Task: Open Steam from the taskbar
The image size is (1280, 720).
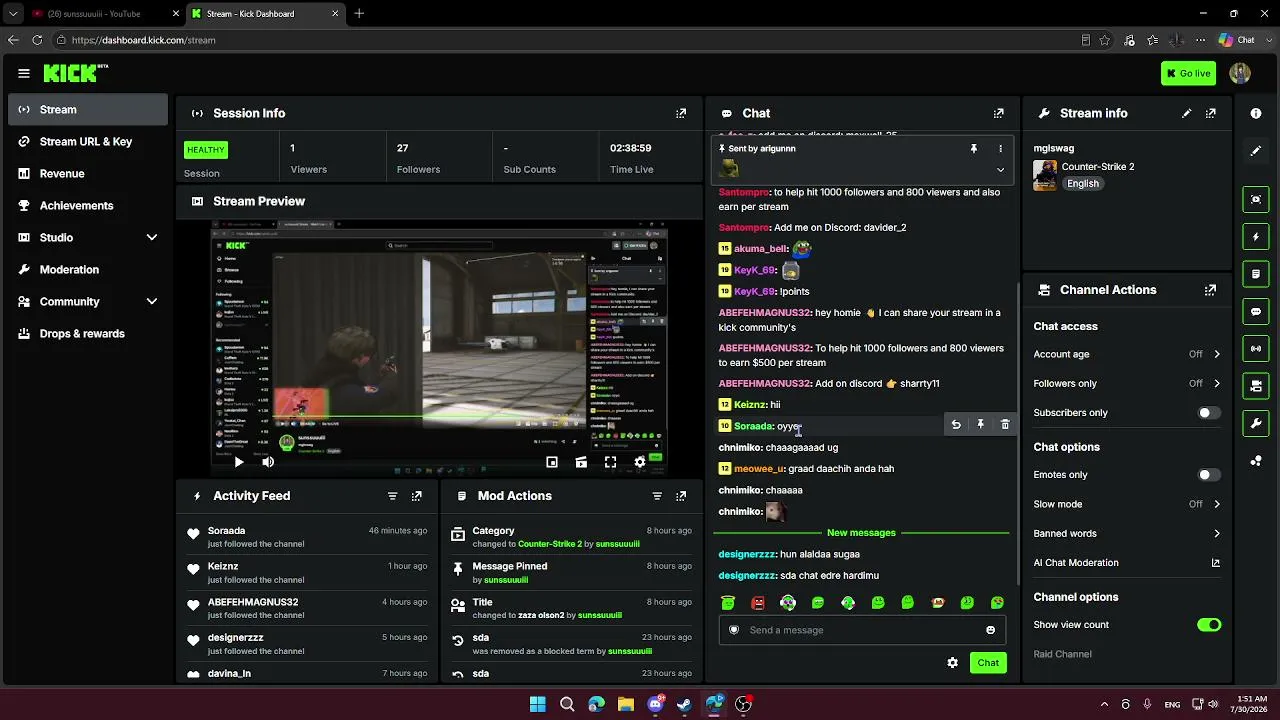Action: 684,704
